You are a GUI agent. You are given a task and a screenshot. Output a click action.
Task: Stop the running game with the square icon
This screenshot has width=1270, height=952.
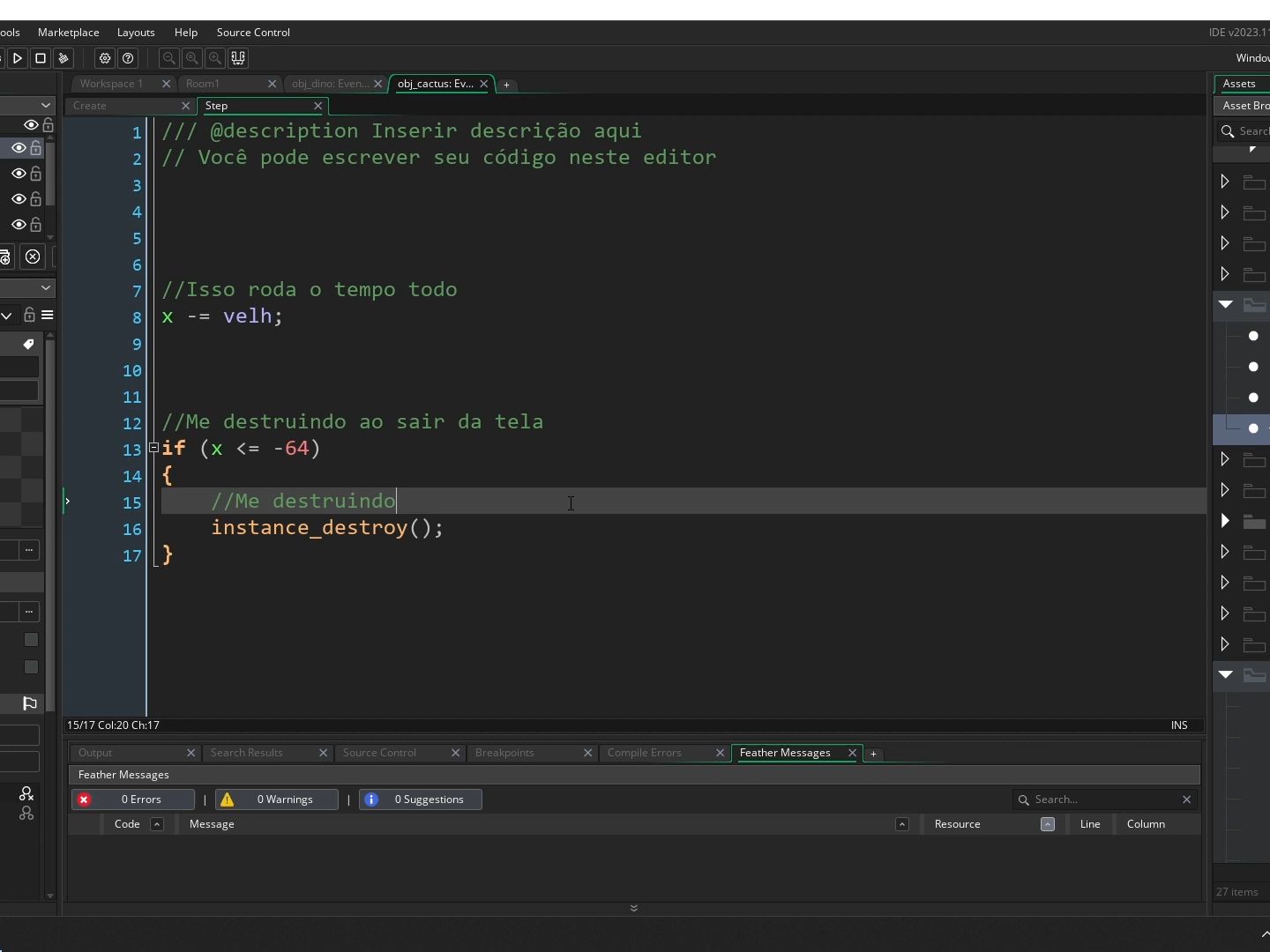[x=40, y=58]
